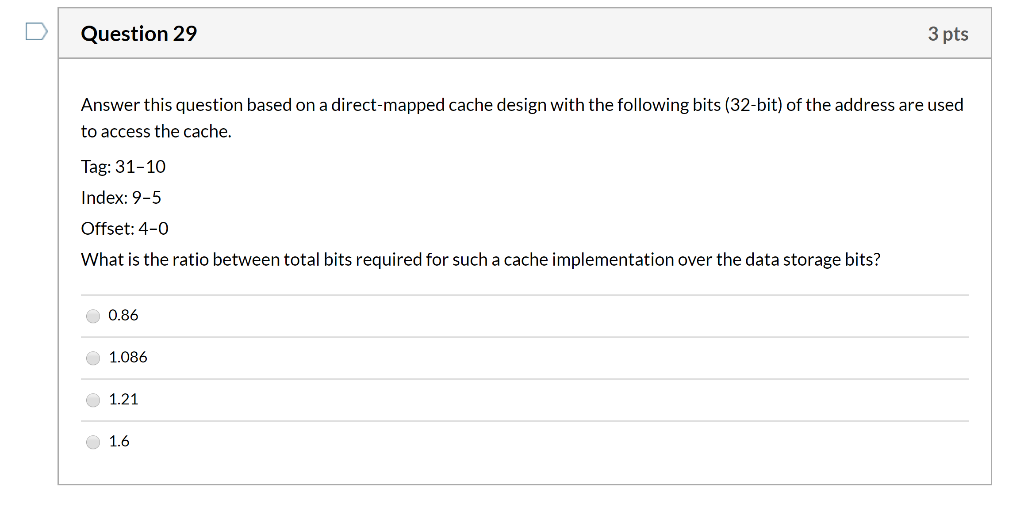Click the Question 29 heading
Viewport: 1024px width, 507px height.
[138, 34]
